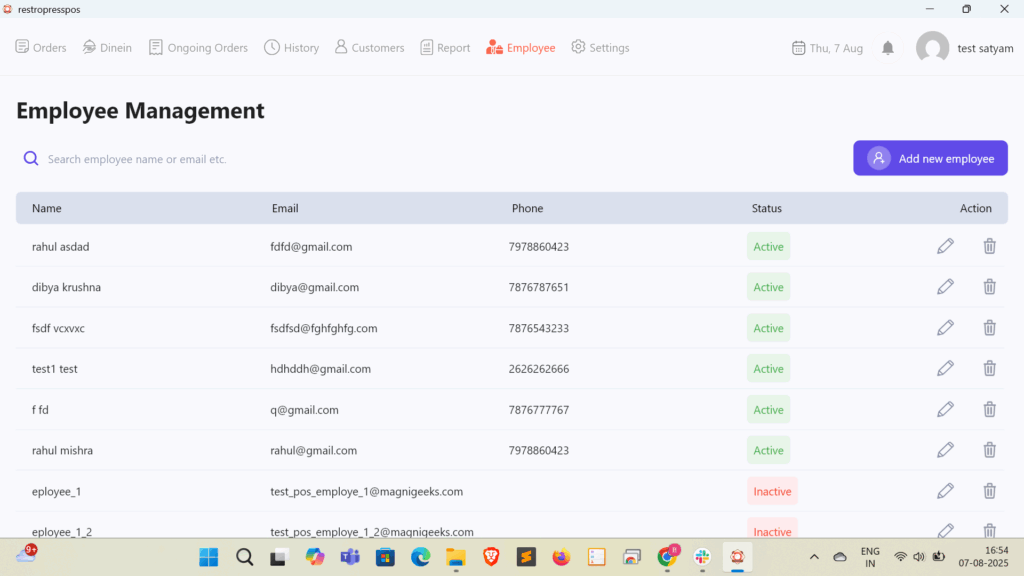The width and height of the screenshot is (1024, 576).
Task: Open the Settings tab
Action: click(600, 48)
